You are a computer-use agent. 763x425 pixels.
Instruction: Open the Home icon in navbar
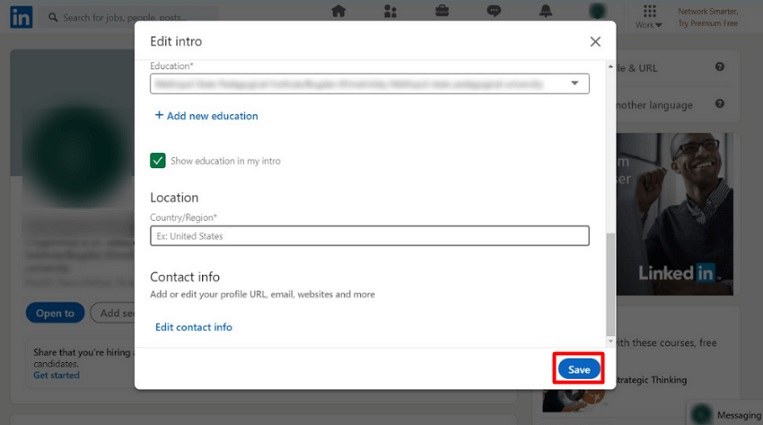pyautogui.click(x=338, y=11)
